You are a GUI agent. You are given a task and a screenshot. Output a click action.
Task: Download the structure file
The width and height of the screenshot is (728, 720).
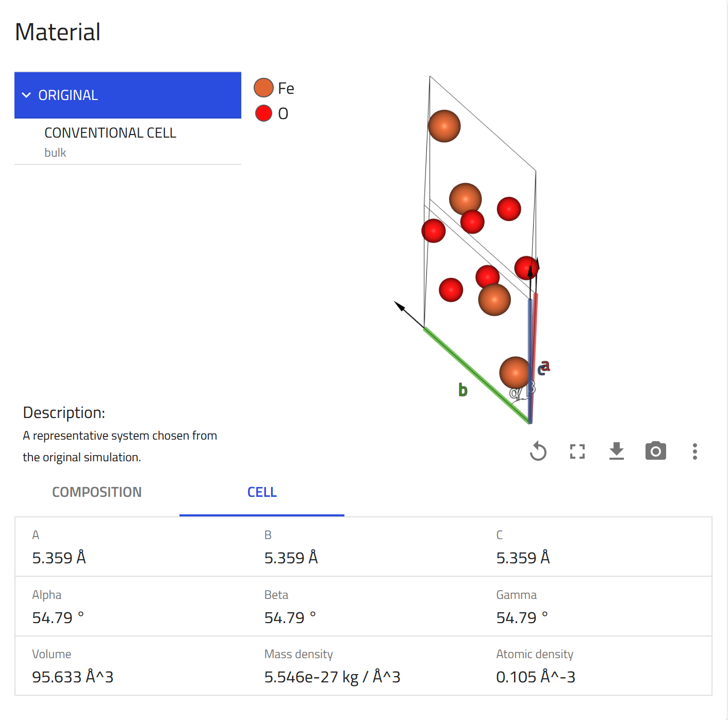616,451
